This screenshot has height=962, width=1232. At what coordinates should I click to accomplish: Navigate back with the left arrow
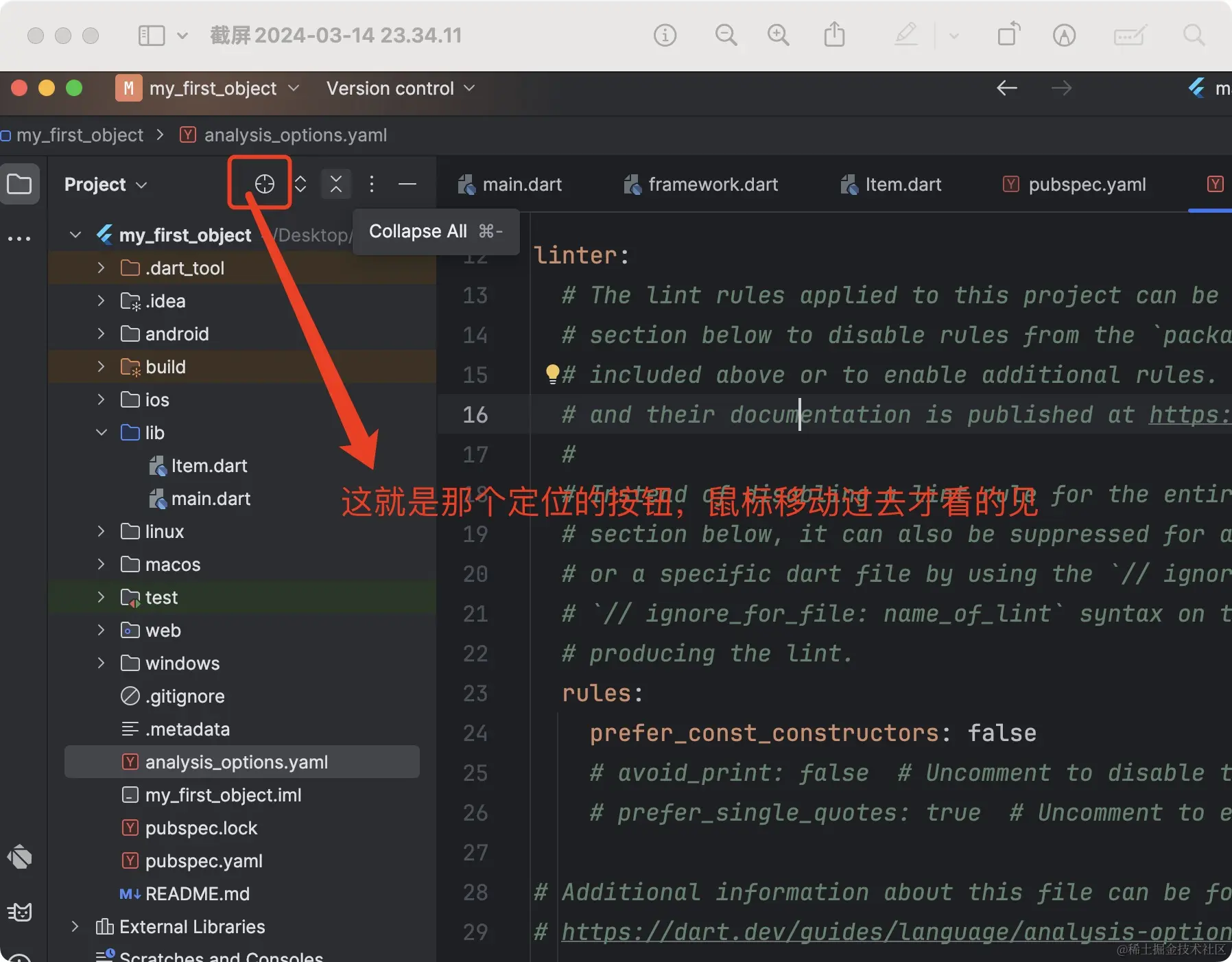[x=1006, y=89]
